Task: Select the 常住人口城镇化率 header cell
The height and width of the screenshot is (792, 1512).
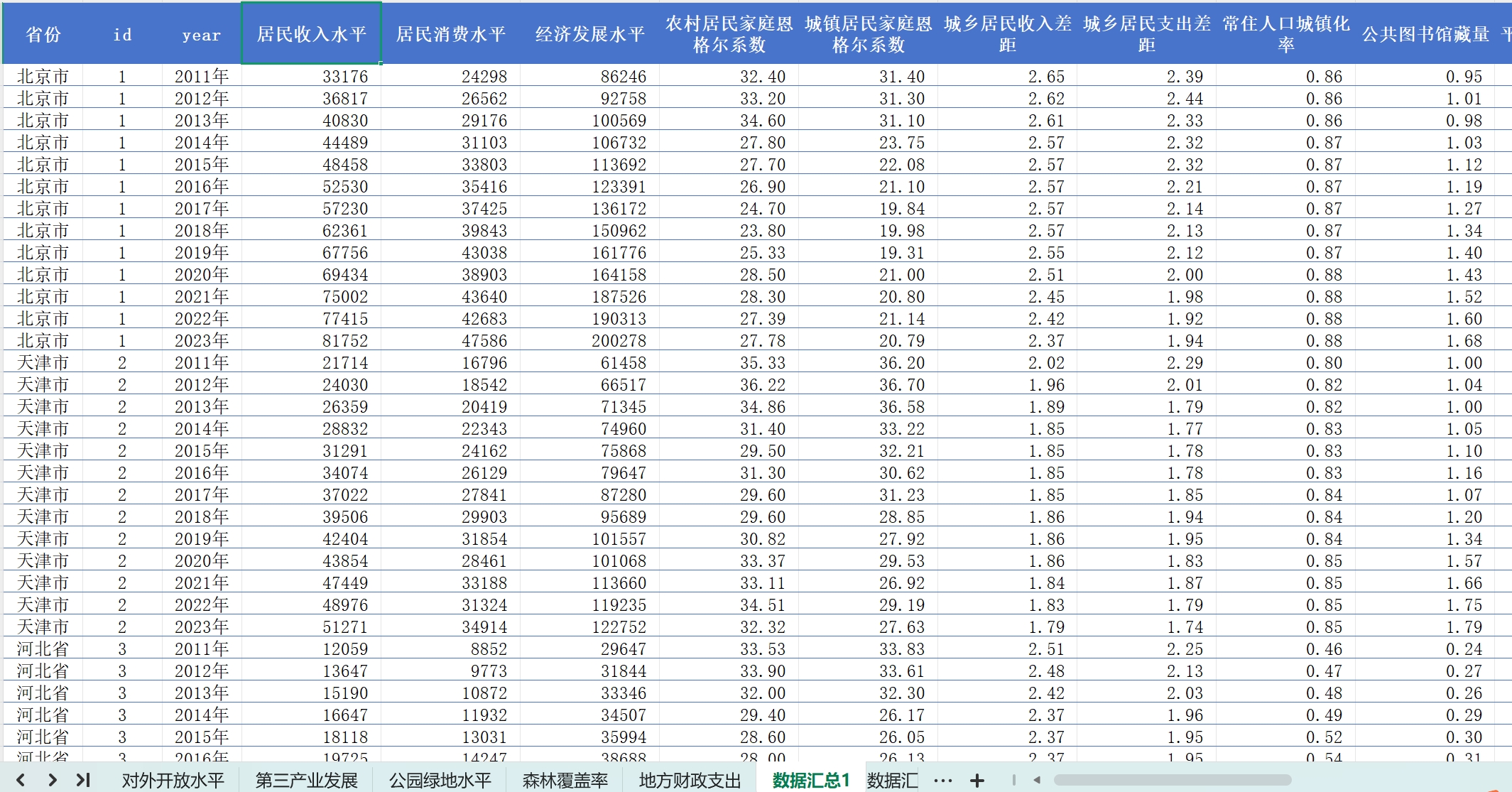Action: pyautogui.click(x=1285, y=34)
